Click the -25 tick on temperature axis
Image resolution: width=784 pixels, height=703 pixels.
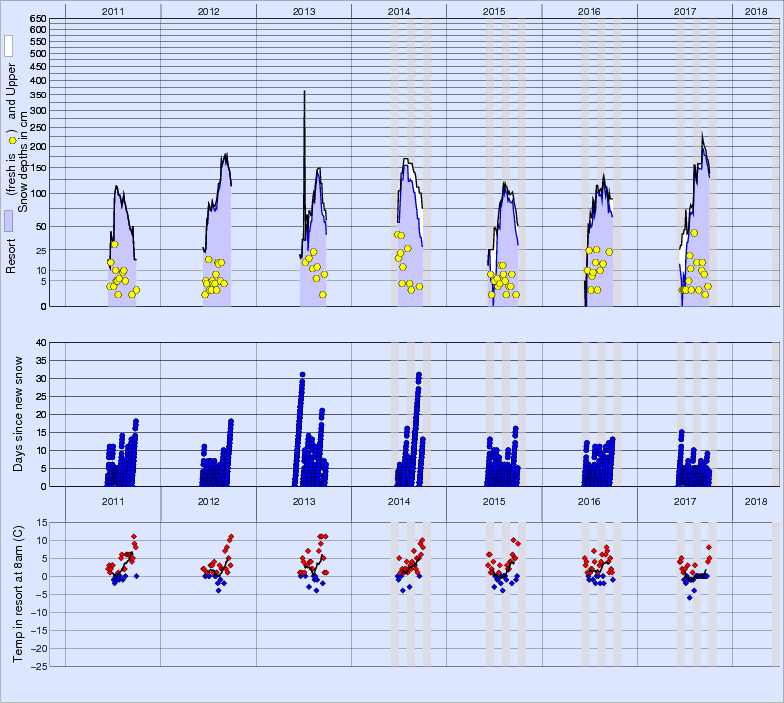(39, 666)
